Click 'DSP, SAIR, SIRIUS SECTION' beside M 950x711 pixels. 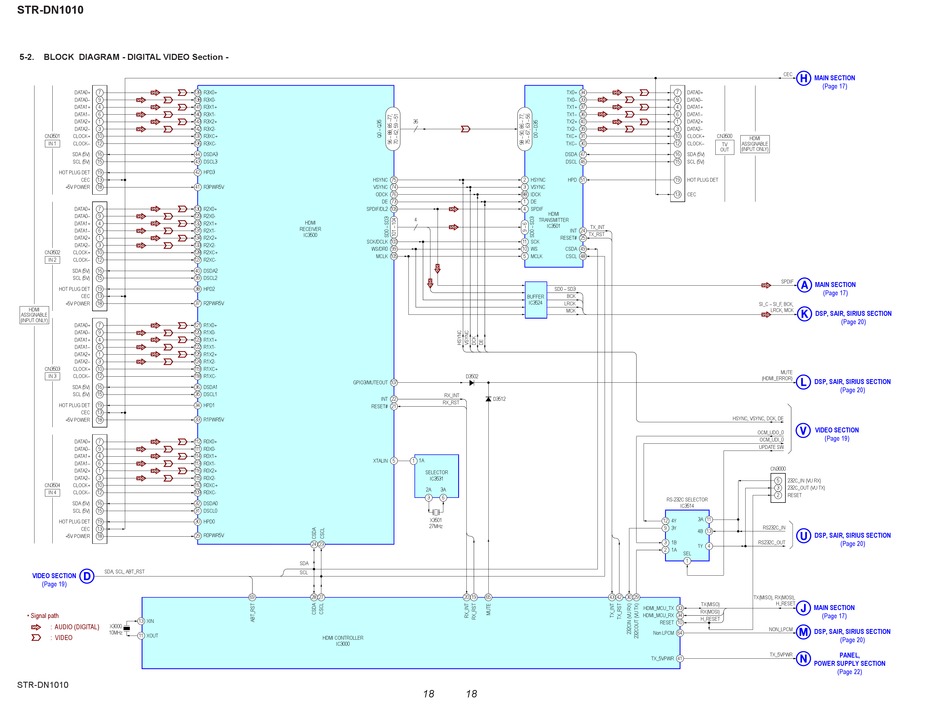(852, 632)
